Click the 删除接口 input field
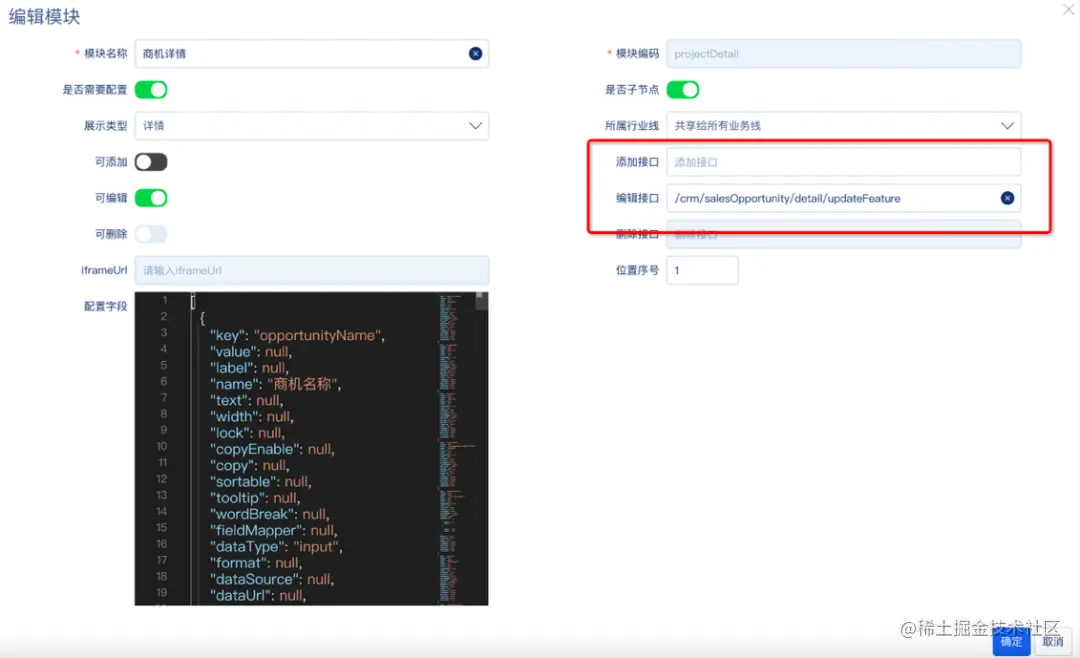The width and height of the screenshot is (1080, 658). (x=844, y=234)
